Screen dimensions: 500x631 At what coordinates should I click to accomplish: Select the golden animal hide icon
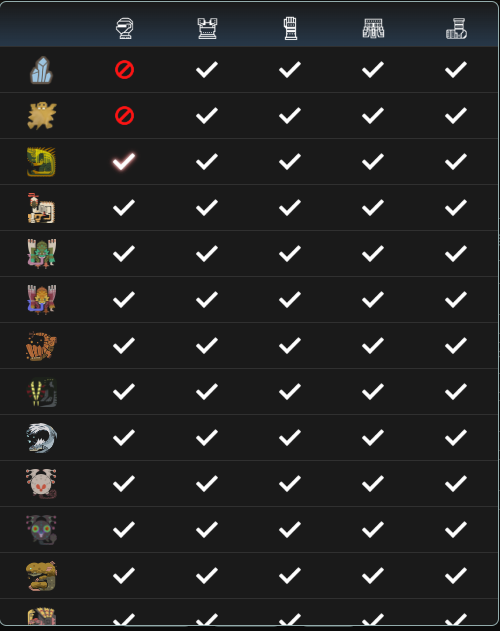point(41,116)
